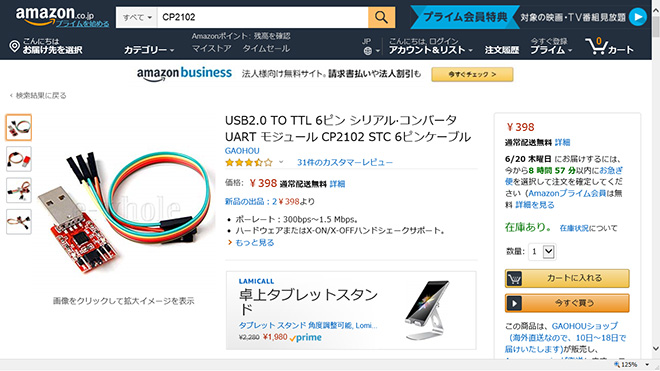
Task: Click the star rating icons
Action: pyautogui.click(x=249, y=163)
